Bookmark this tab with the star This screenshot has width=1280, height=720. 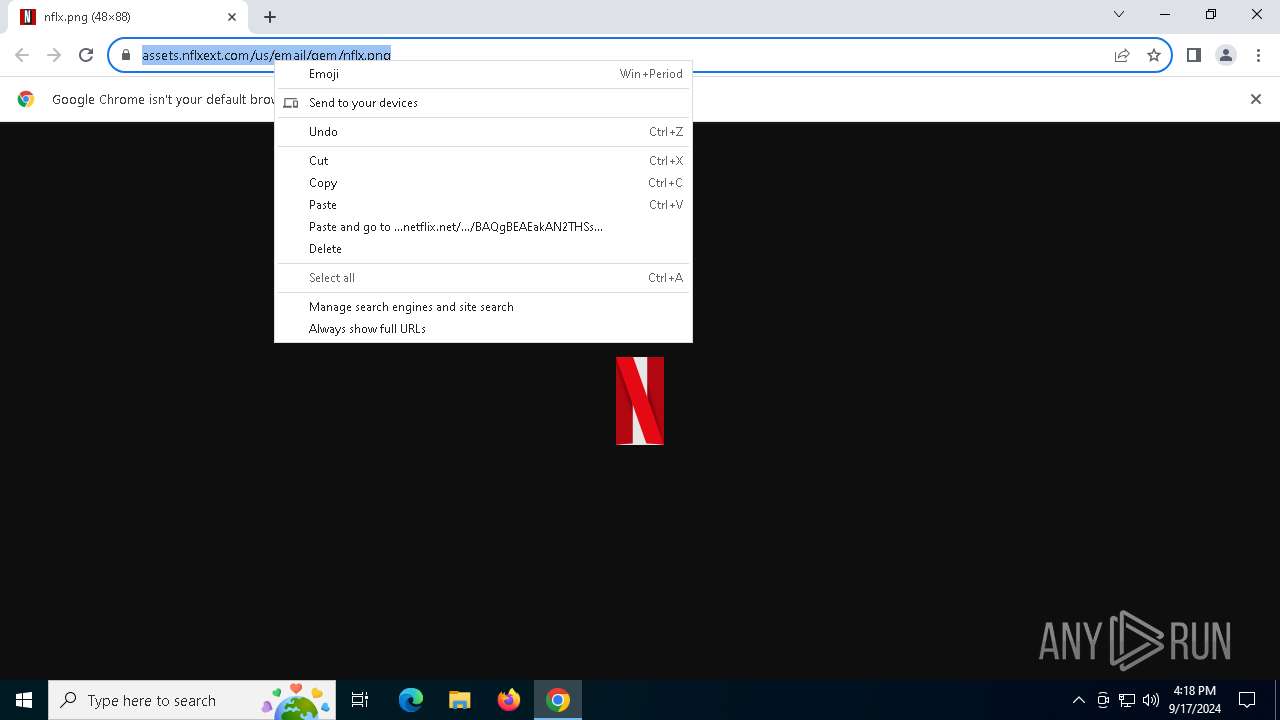(1154, 55)
